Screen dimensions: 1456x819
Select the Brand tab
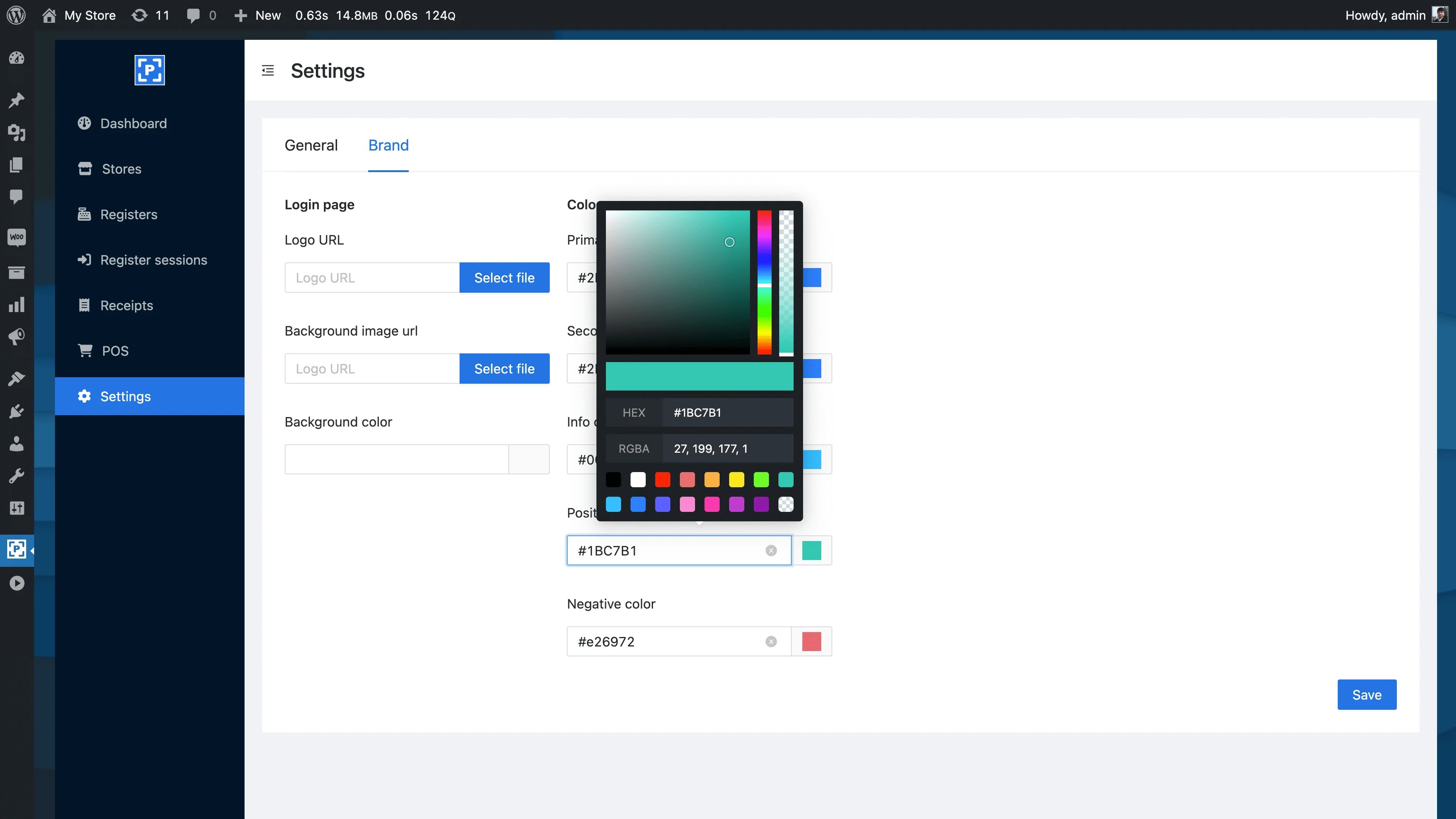[x=388, y=145]
